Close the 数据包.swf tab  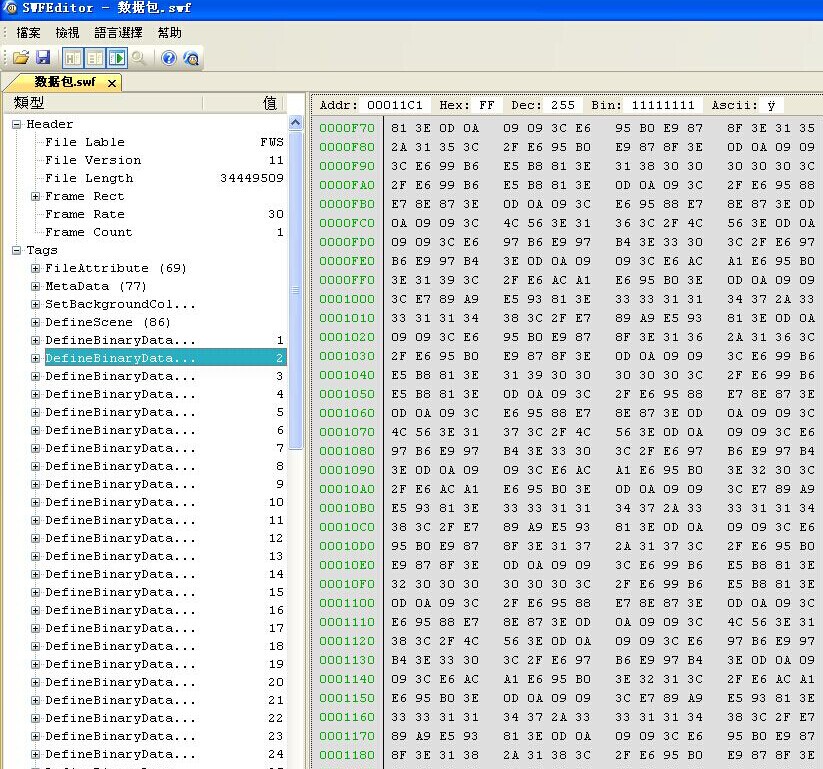pyautogui.click(x=112, y=83)
